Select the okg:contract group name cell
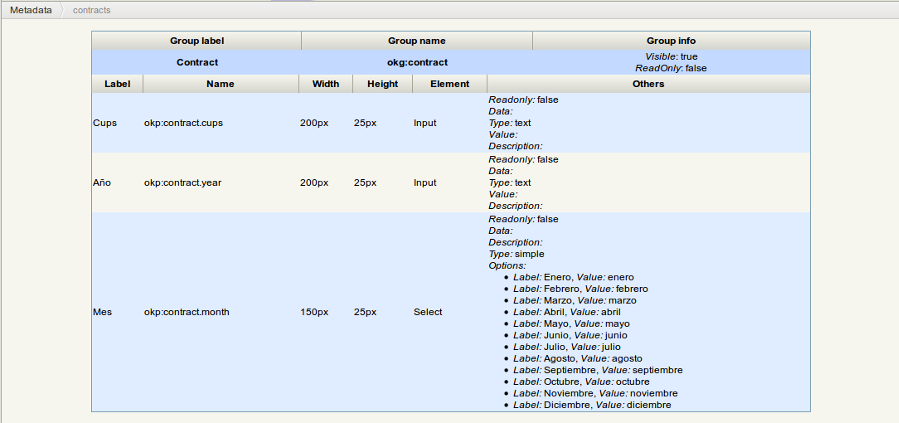Viewport: 899px width, 423px height. tap(417, 62)
